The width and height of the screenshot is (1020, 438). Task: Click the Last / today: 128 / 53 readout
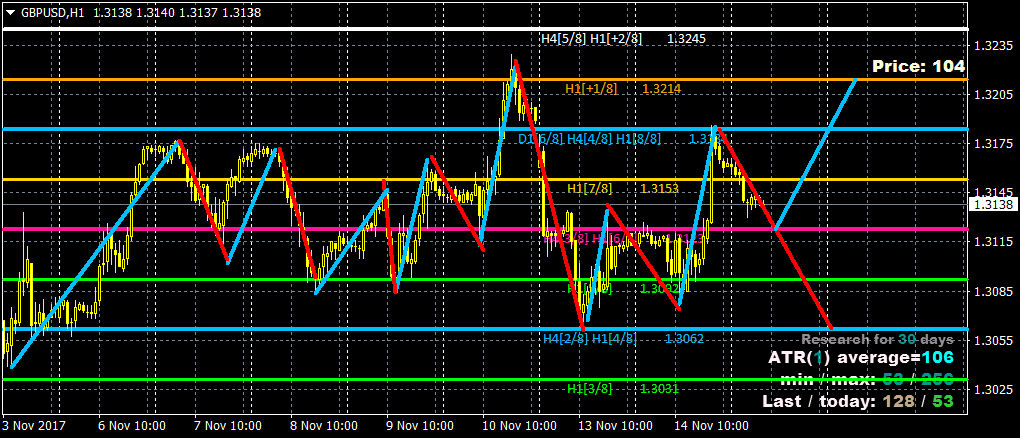[x=858, y=402]
